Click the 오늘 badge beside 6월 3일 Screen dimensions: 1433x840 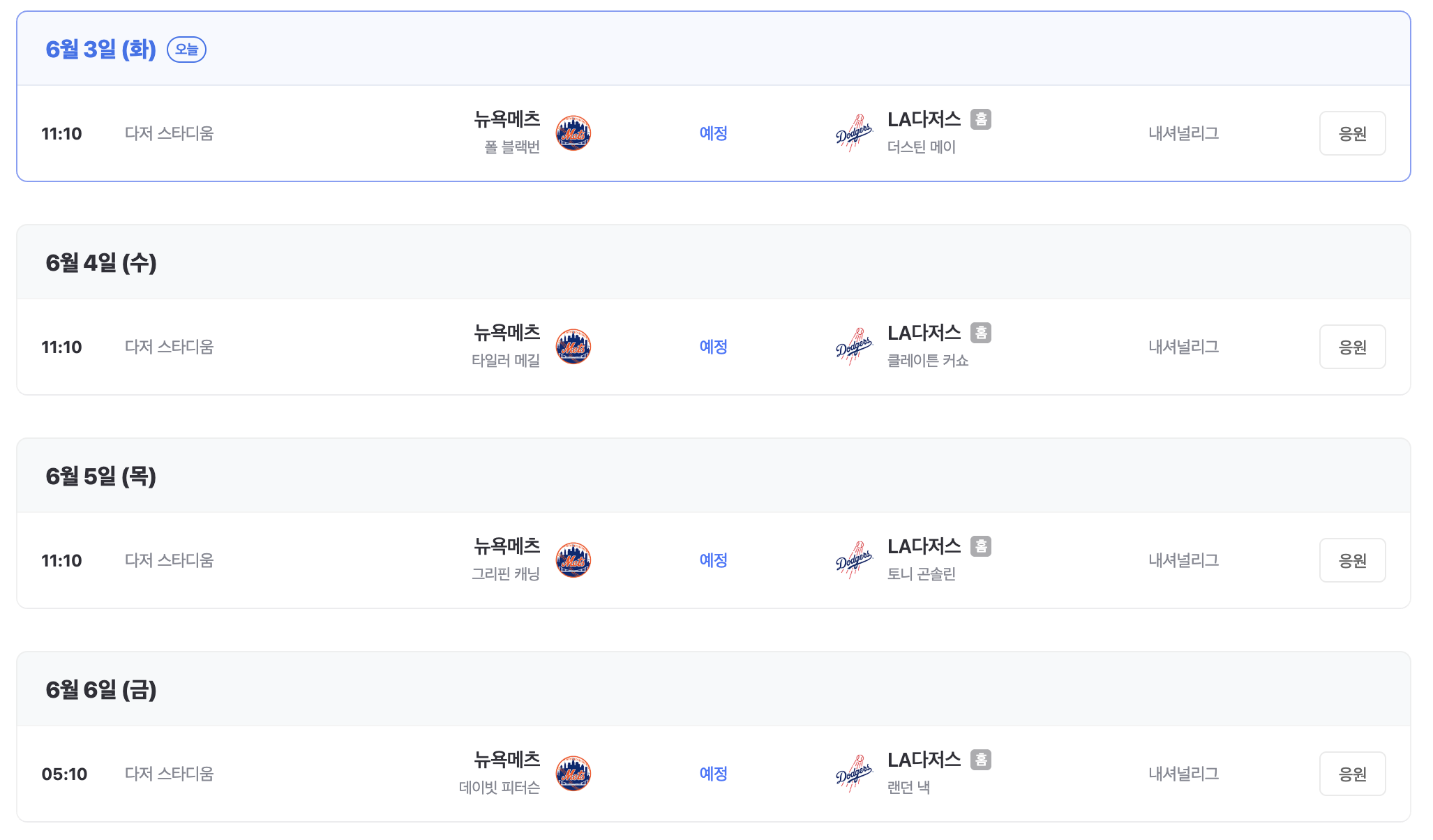186,50
